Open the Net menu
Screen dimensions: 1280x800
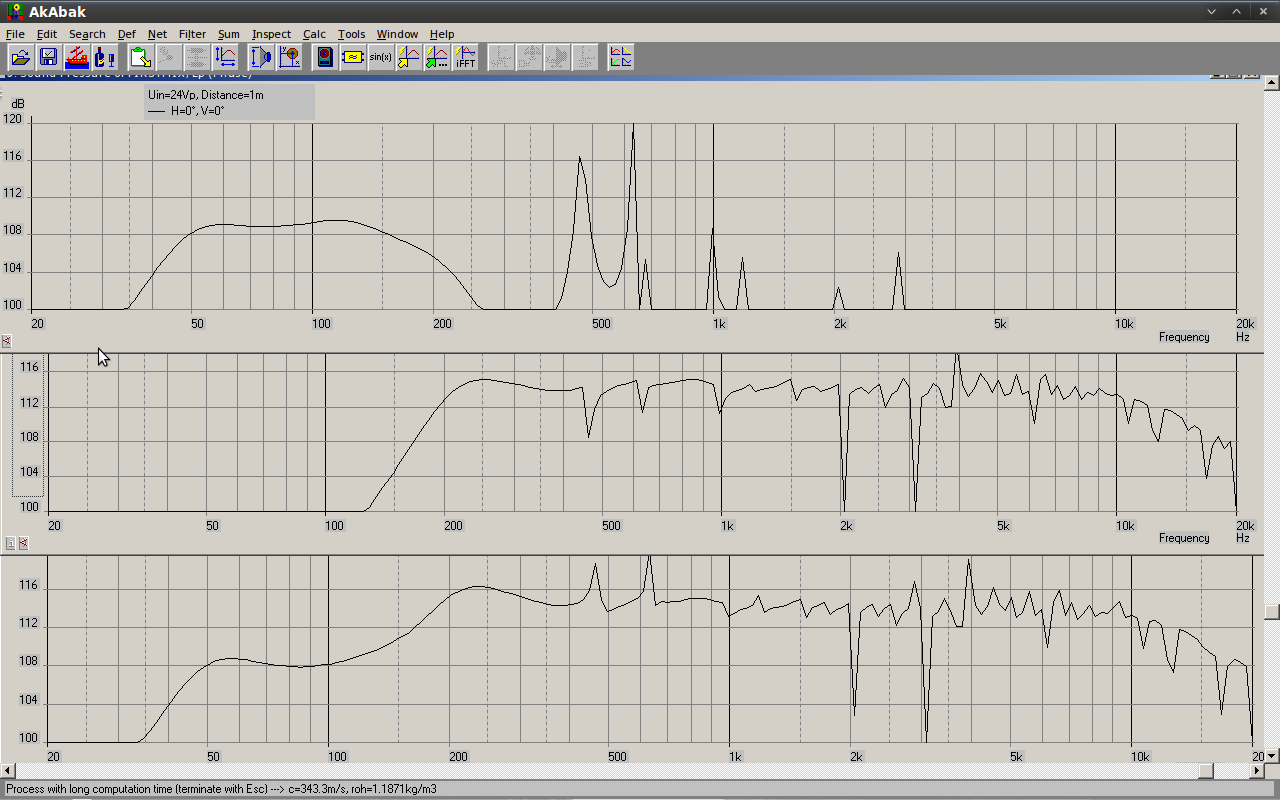click(157, 34)
